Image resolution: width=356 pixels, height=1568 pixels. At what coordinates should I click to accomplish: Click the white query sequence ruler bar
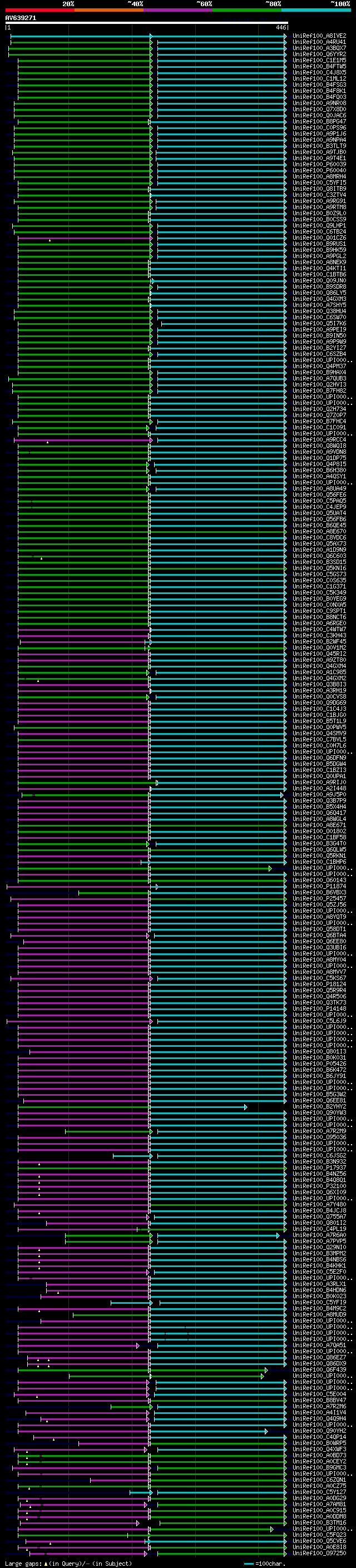click(x=146, y=23)
